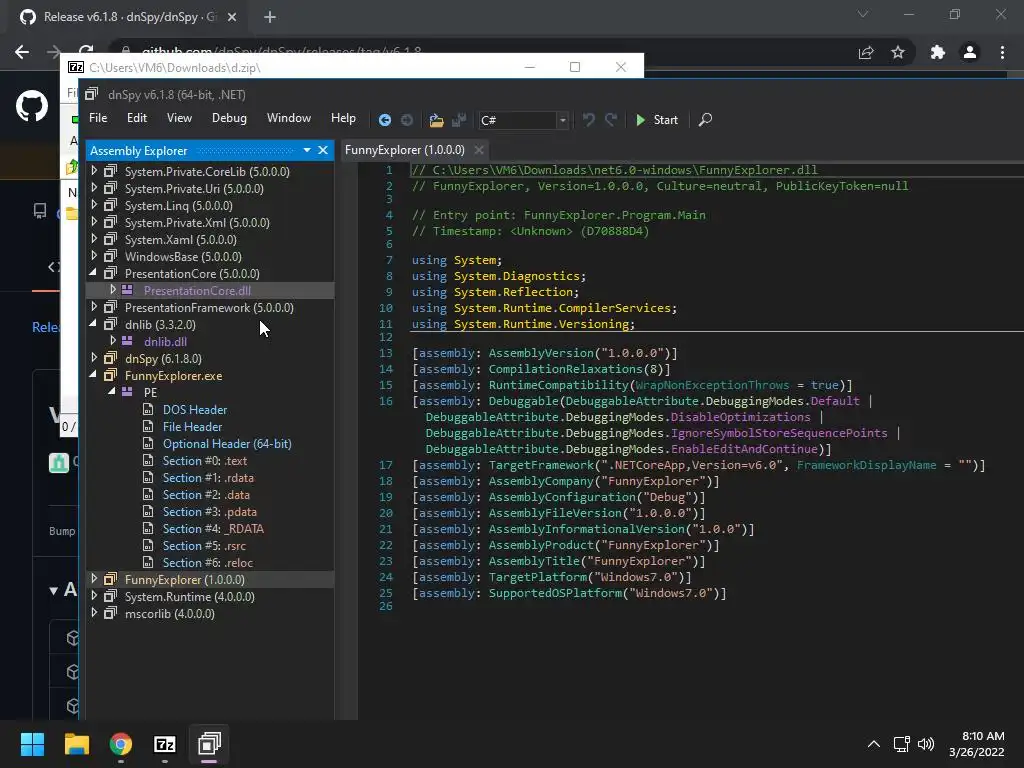Open the Chrome extensions puzzle icon
This screenshot has height=768, width=1024.
pyautogui.click(x=938, y=52)
